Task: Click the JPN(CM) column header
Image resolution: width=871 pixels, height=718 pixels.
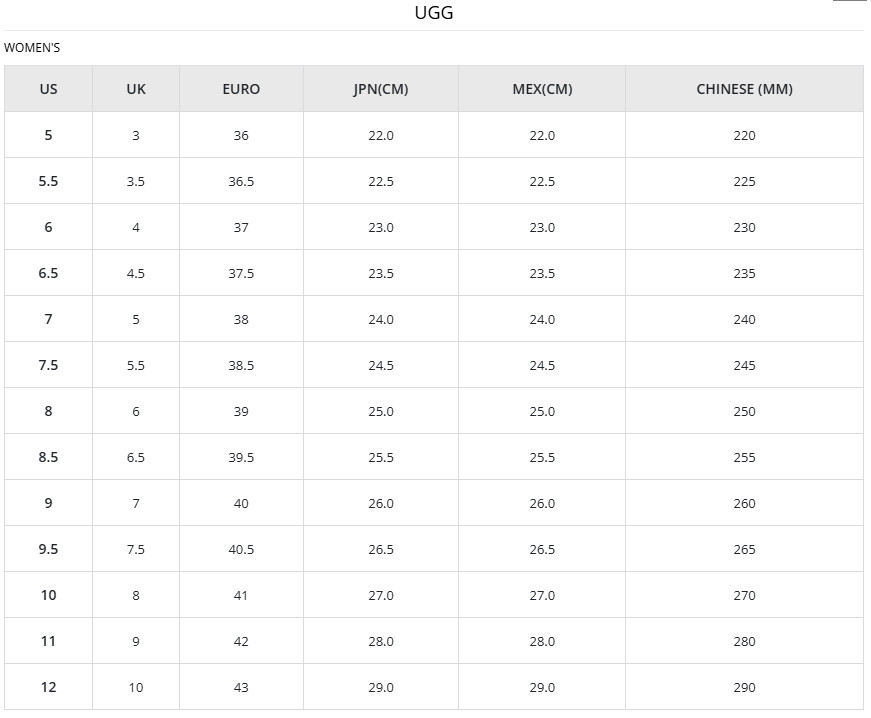Action: tap(381, 89)
